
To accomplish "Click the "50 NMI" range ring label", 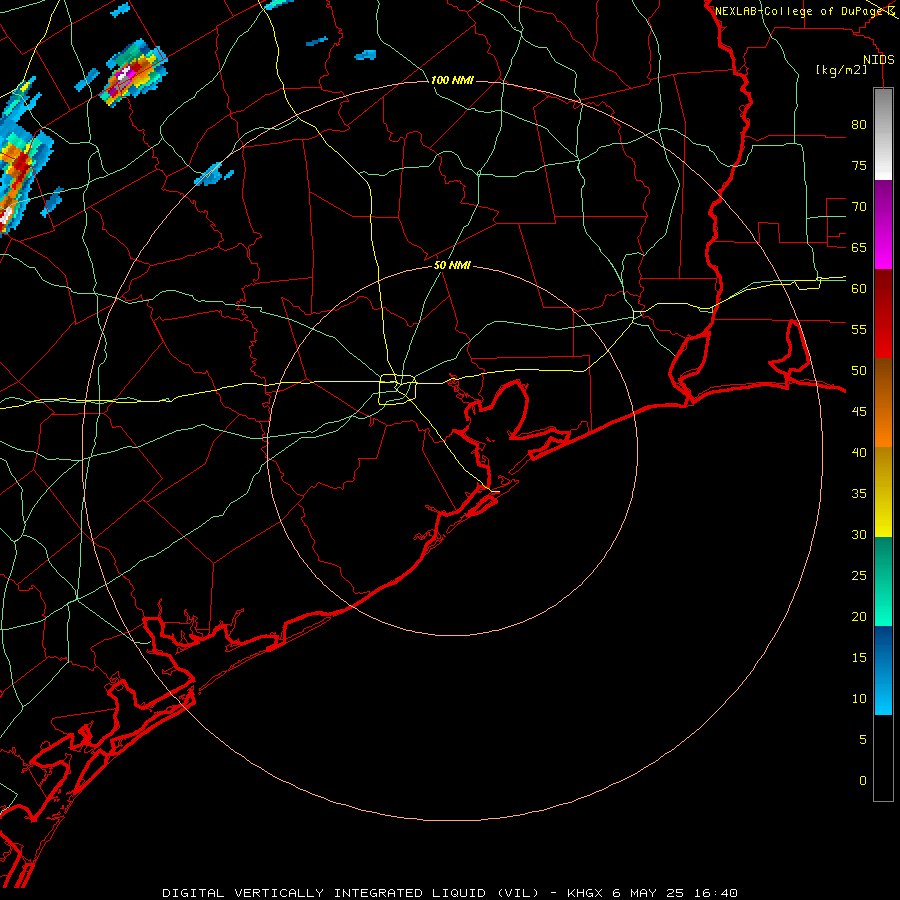I will click(x=452, y=265).
